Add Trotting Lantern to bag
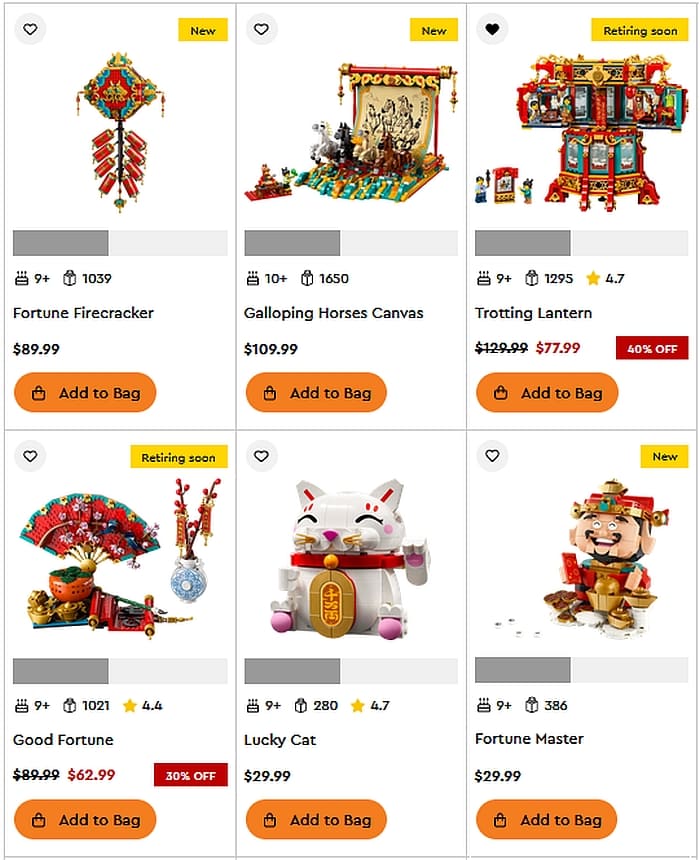700x860 pixels. coord(547,393)
